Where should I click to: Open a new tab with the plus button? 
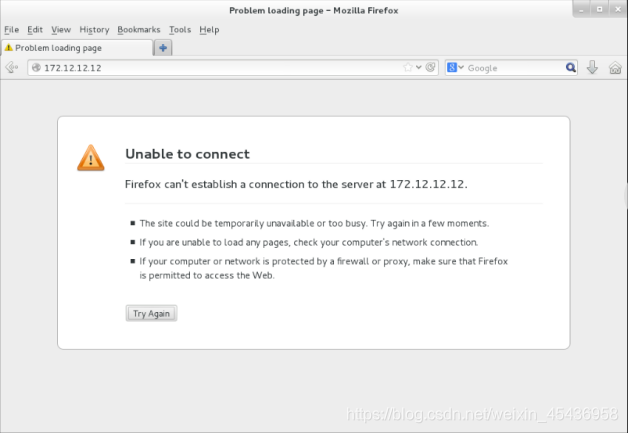click(163, 48)
